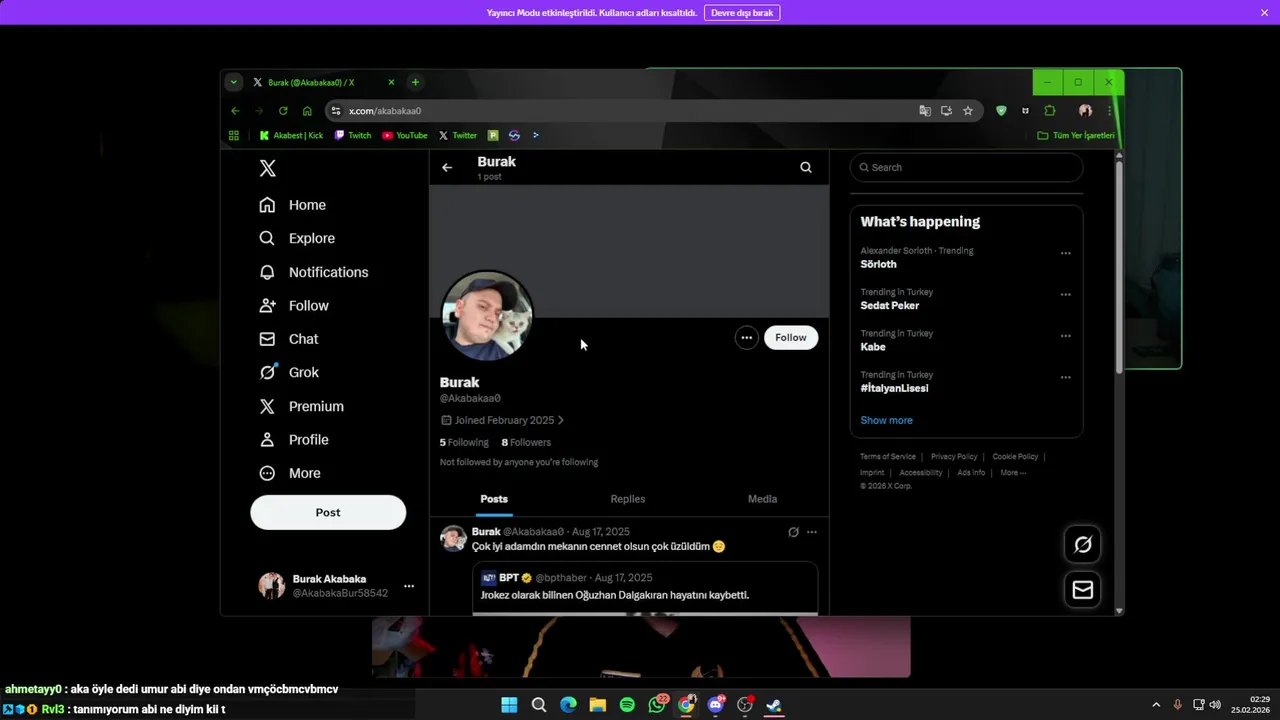Image resolution: width=1280 pixels, height=720 pixels.
Task: Open the three-dots menu on Burak's post
Action: point(812,532)
